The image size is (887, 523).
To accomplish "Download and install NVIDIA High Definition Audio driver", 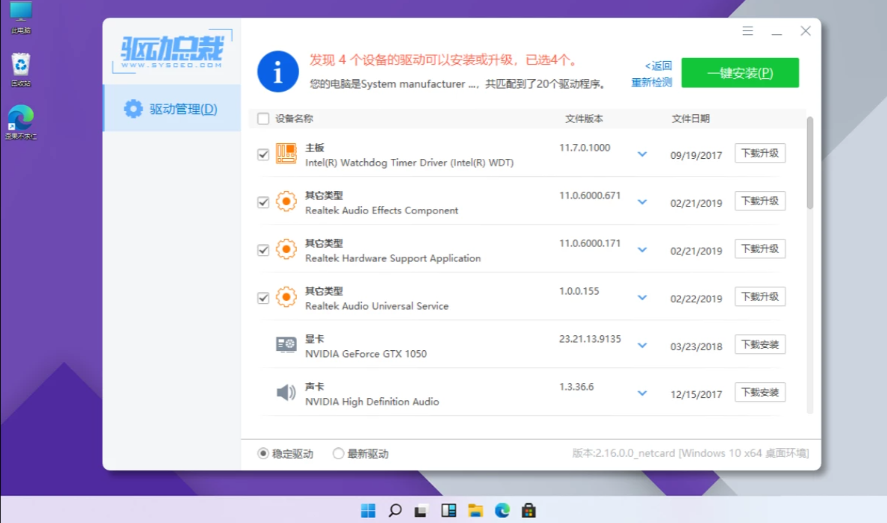I will (x=760, y=392).
